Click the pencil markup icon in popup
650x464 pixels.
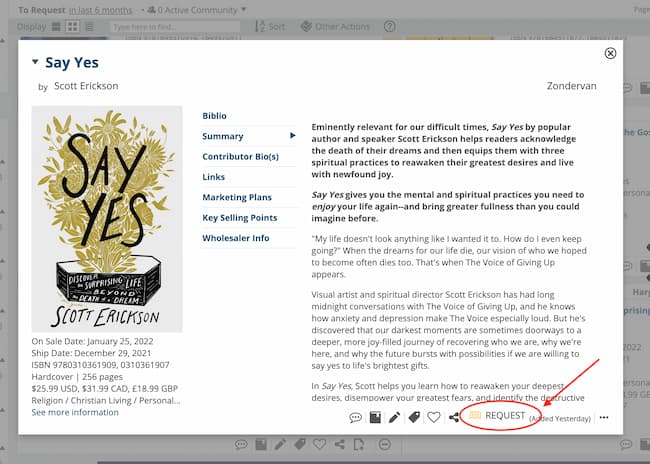pos(394,417)
